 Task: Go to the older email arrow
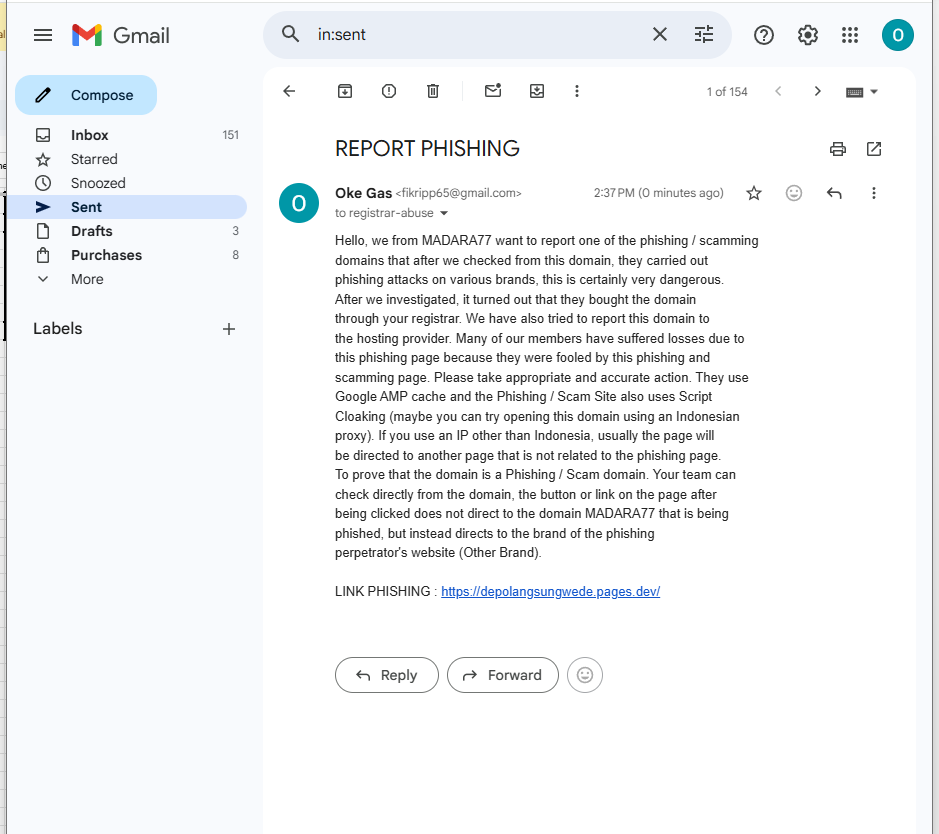(x=817, y=91)
